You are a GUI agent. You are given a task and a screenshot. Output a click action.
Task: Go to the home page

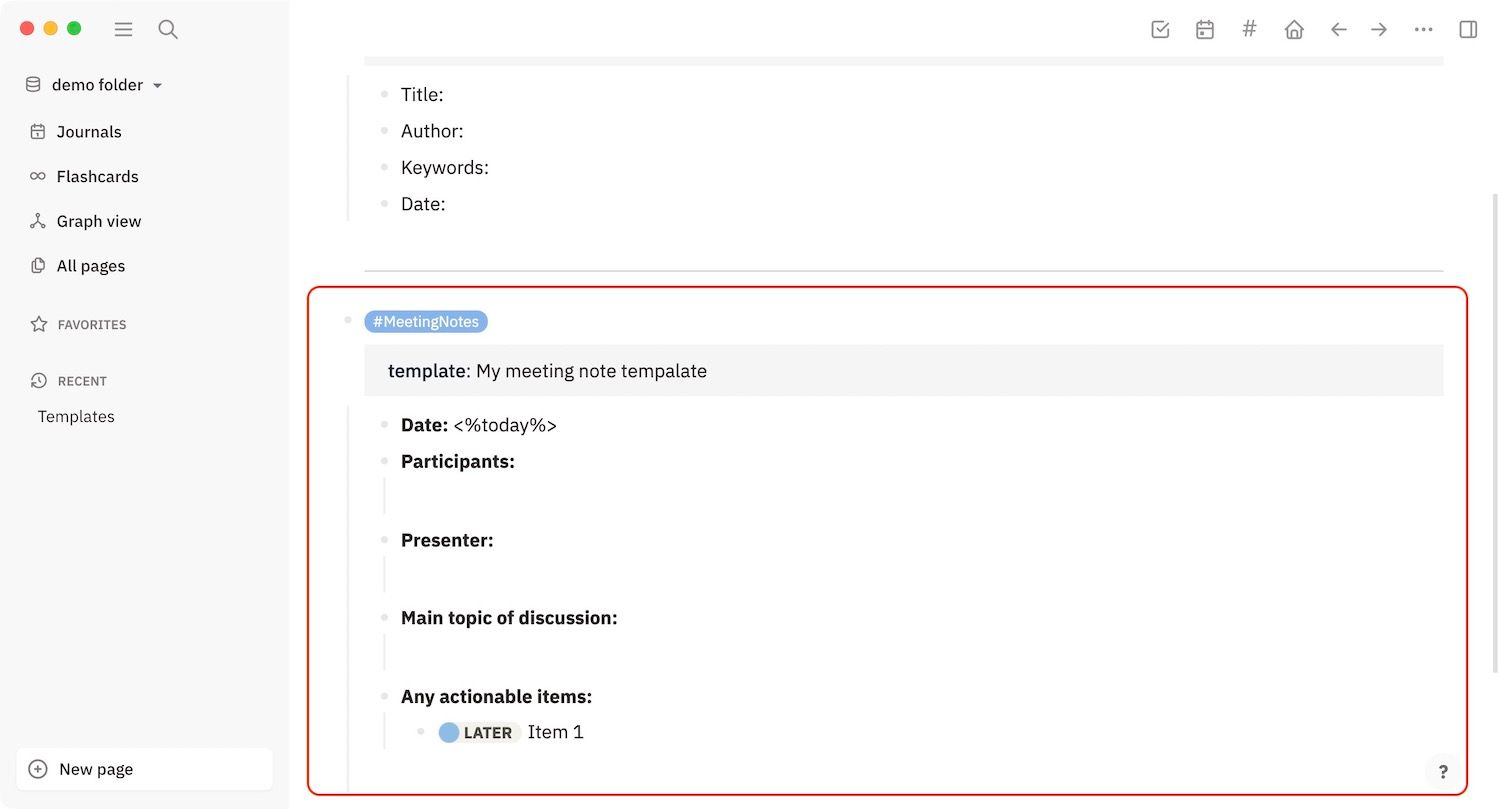(1294, 29)
